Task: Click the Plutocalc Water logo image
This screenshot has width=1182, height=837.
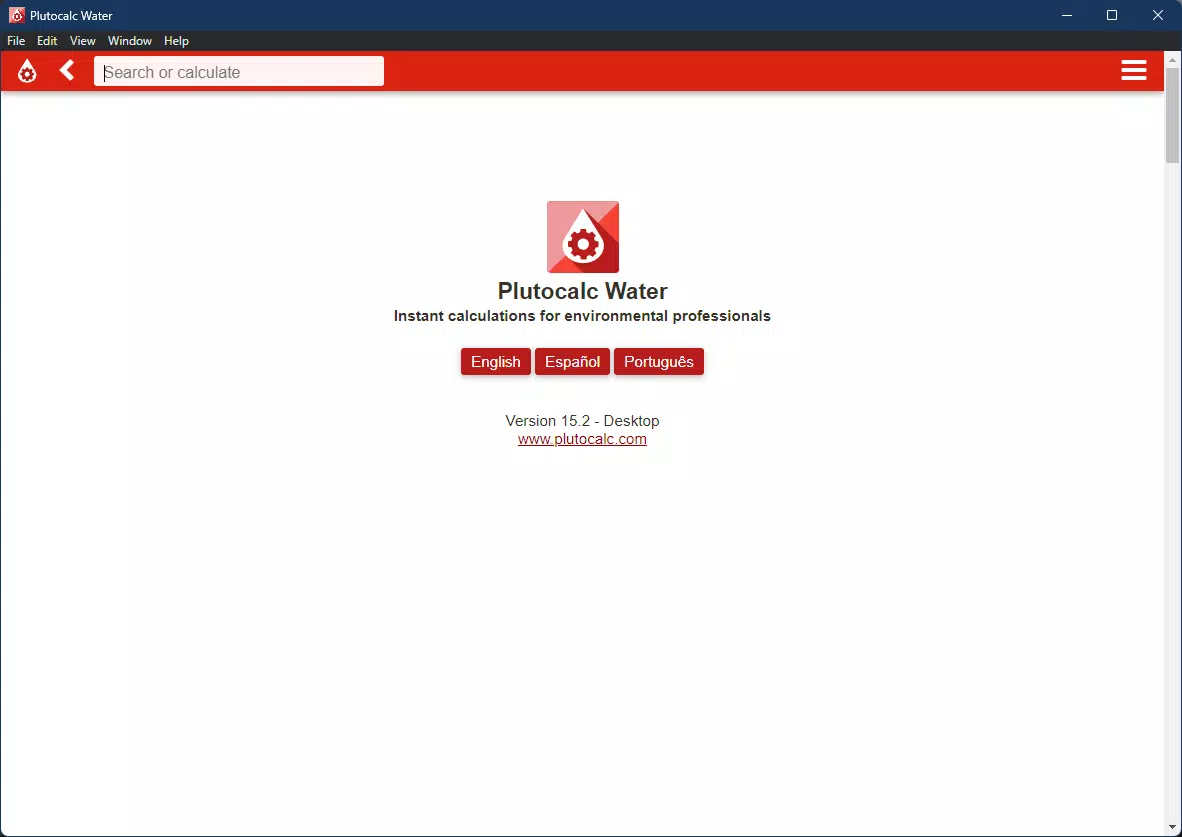Action: 583,237
